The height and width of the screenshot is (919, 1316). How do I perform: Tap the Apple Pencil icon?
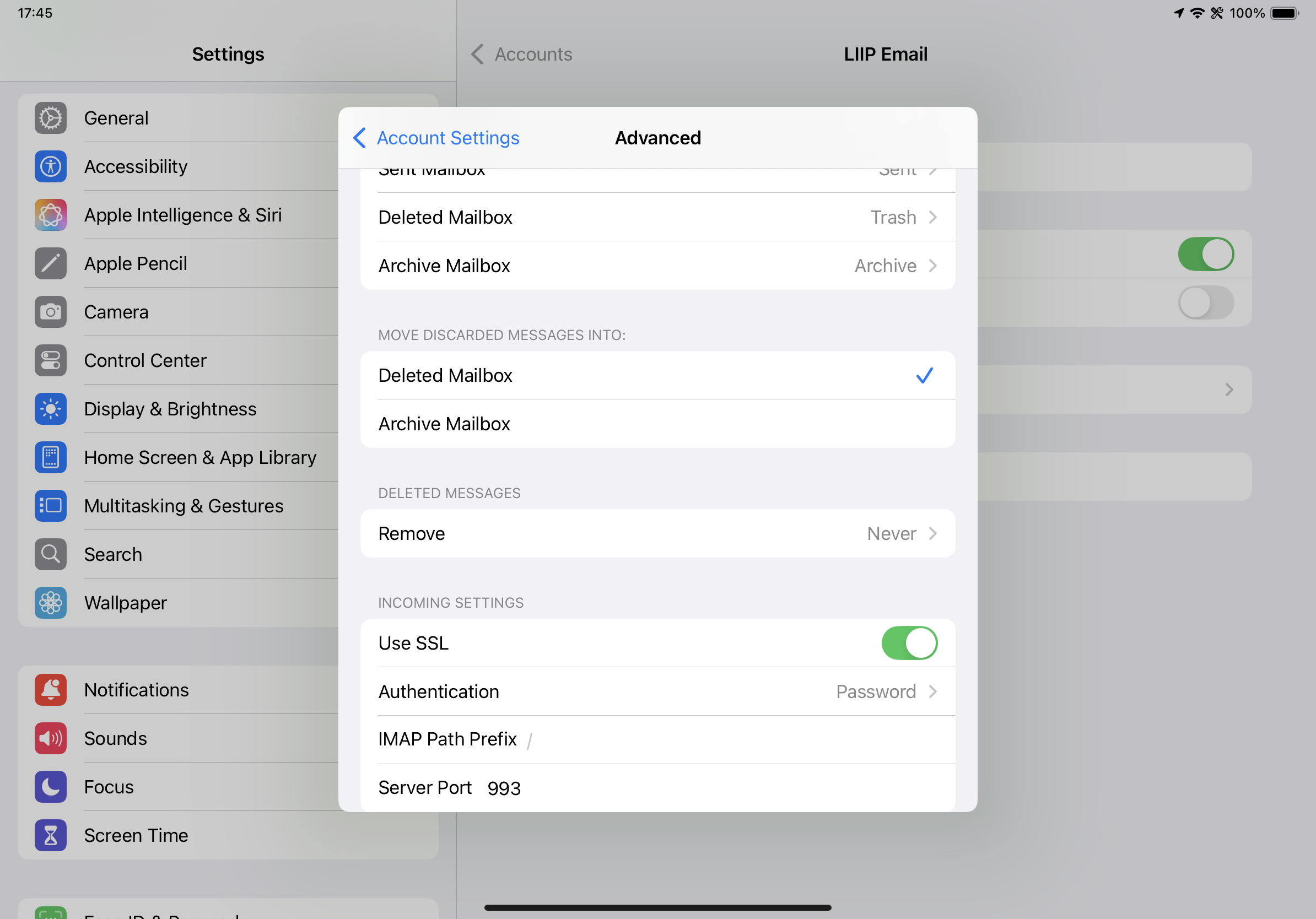[x=51, y=263]
